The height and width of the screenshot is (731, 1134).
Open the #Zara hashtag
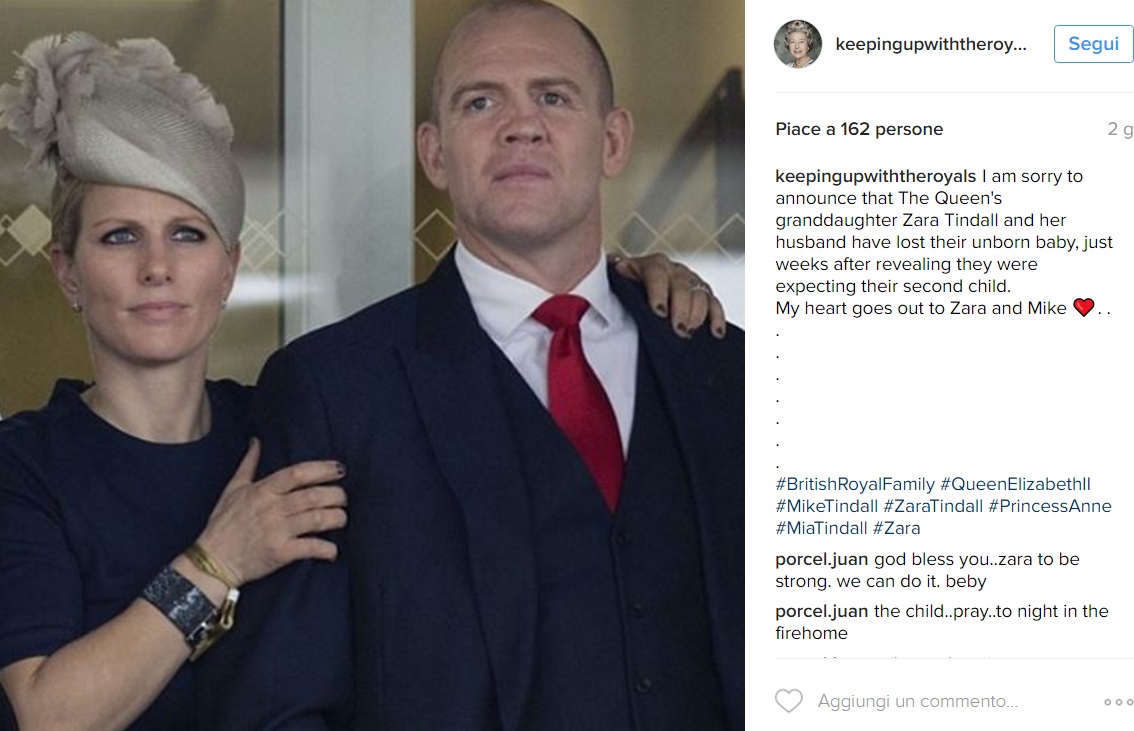(897, 529)
